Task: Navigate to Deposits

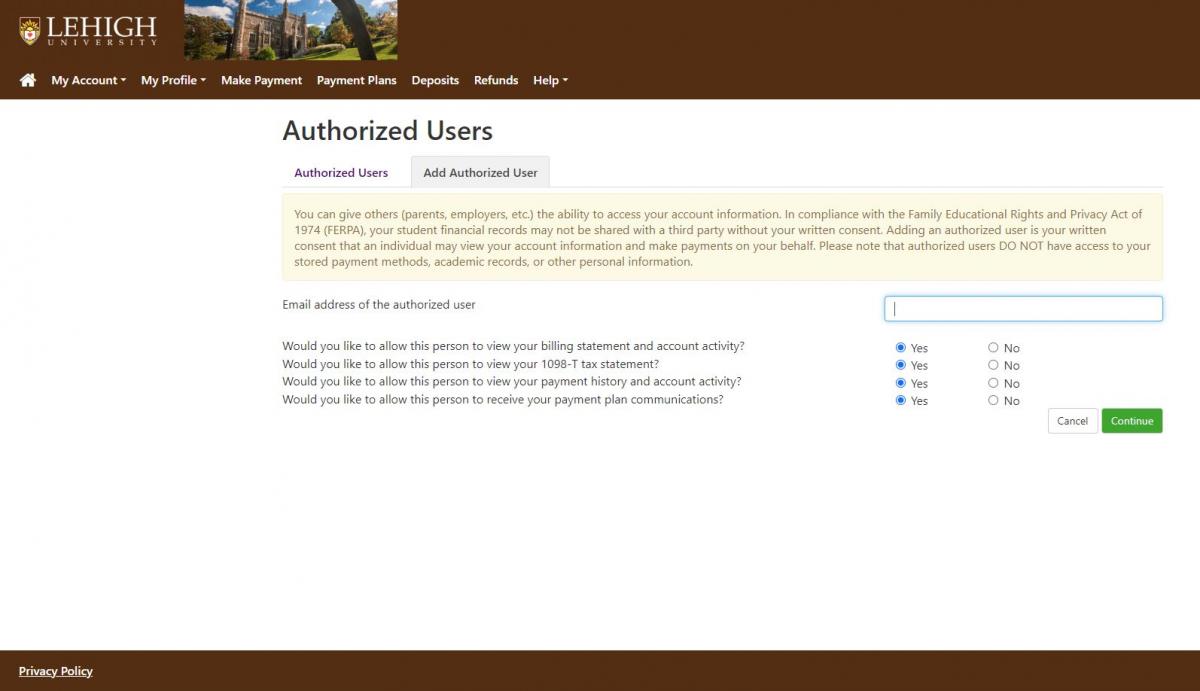Action: 435,80
